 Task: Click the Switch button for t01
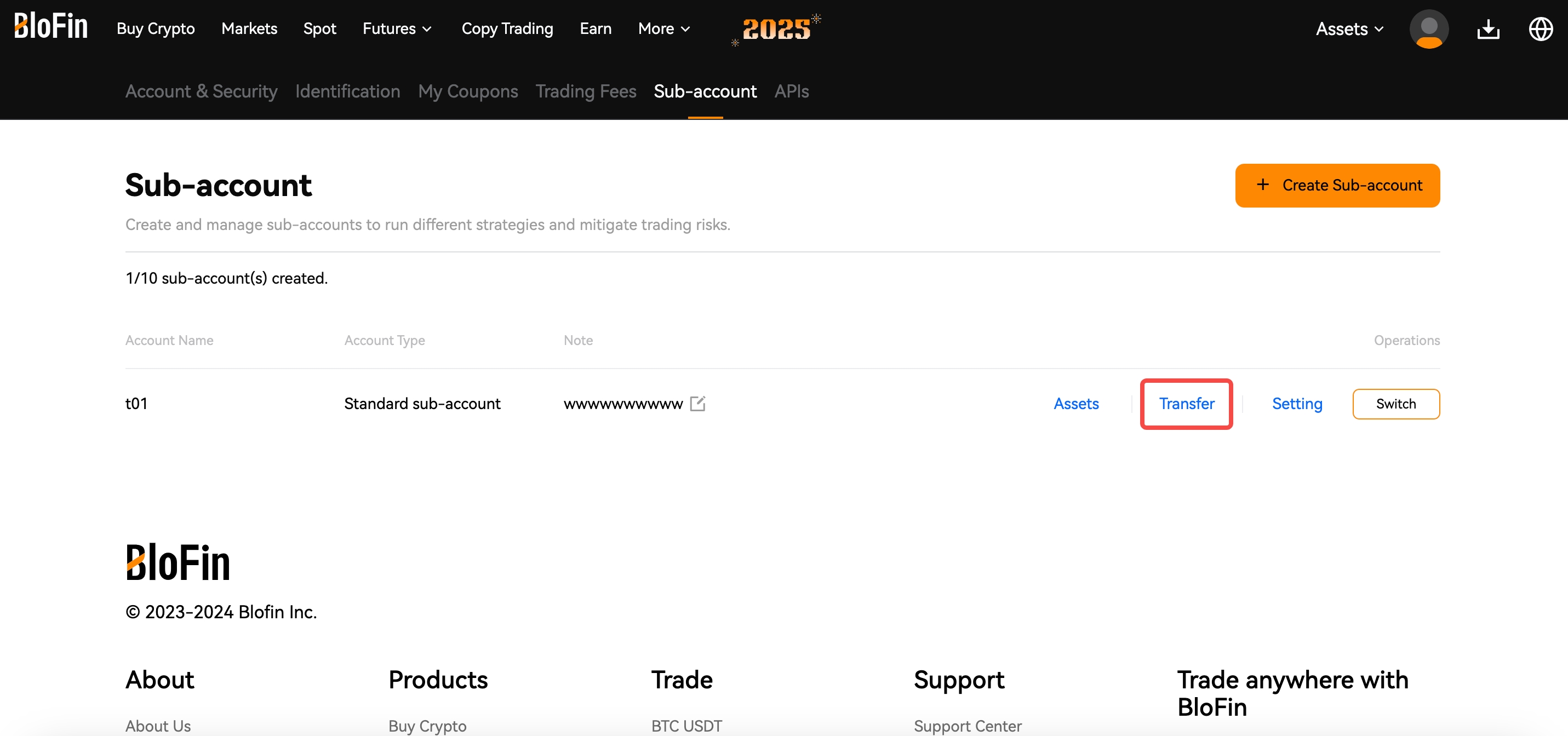point(1396,403)
